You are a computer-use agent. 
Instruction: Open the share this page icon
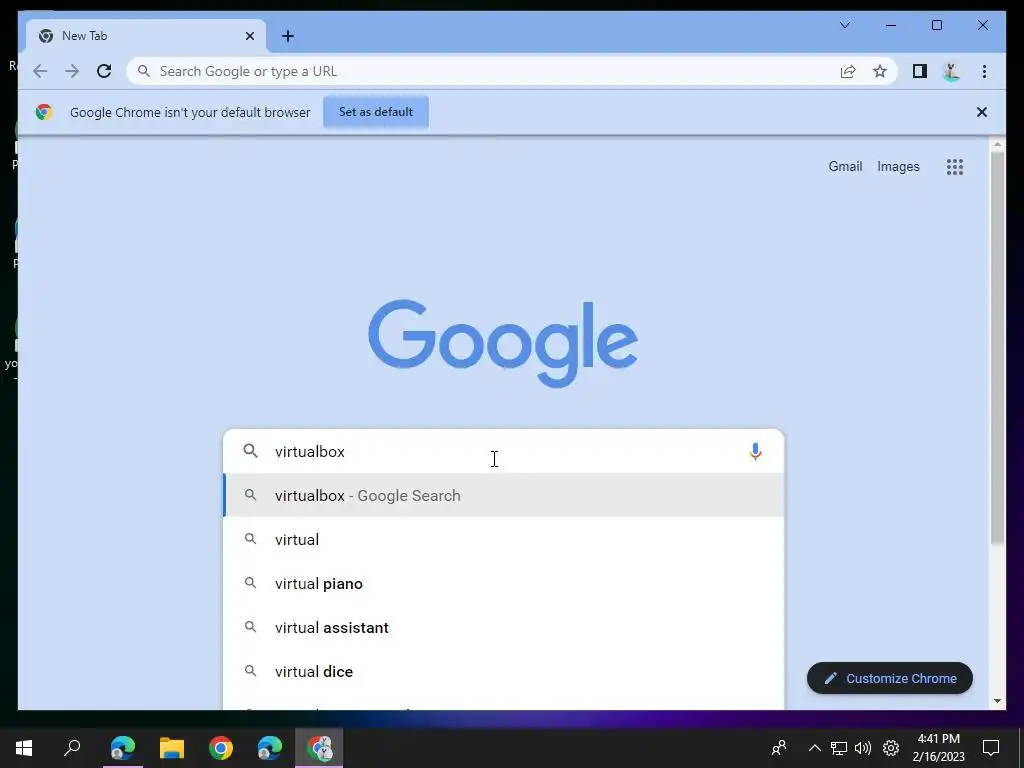point(848,71)
